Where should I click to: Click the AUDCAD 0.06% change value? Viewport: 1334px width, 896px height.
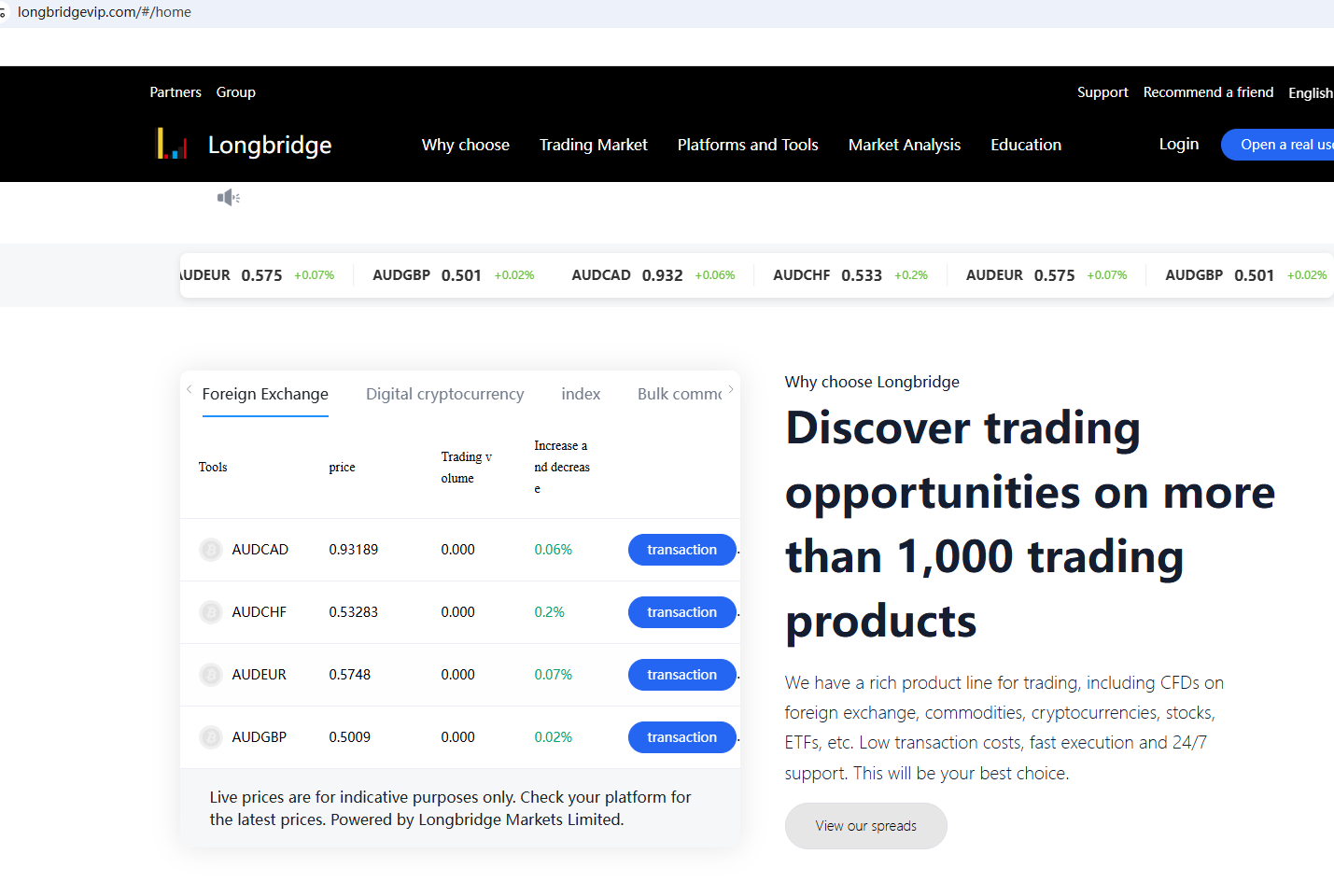click(554, 550)
